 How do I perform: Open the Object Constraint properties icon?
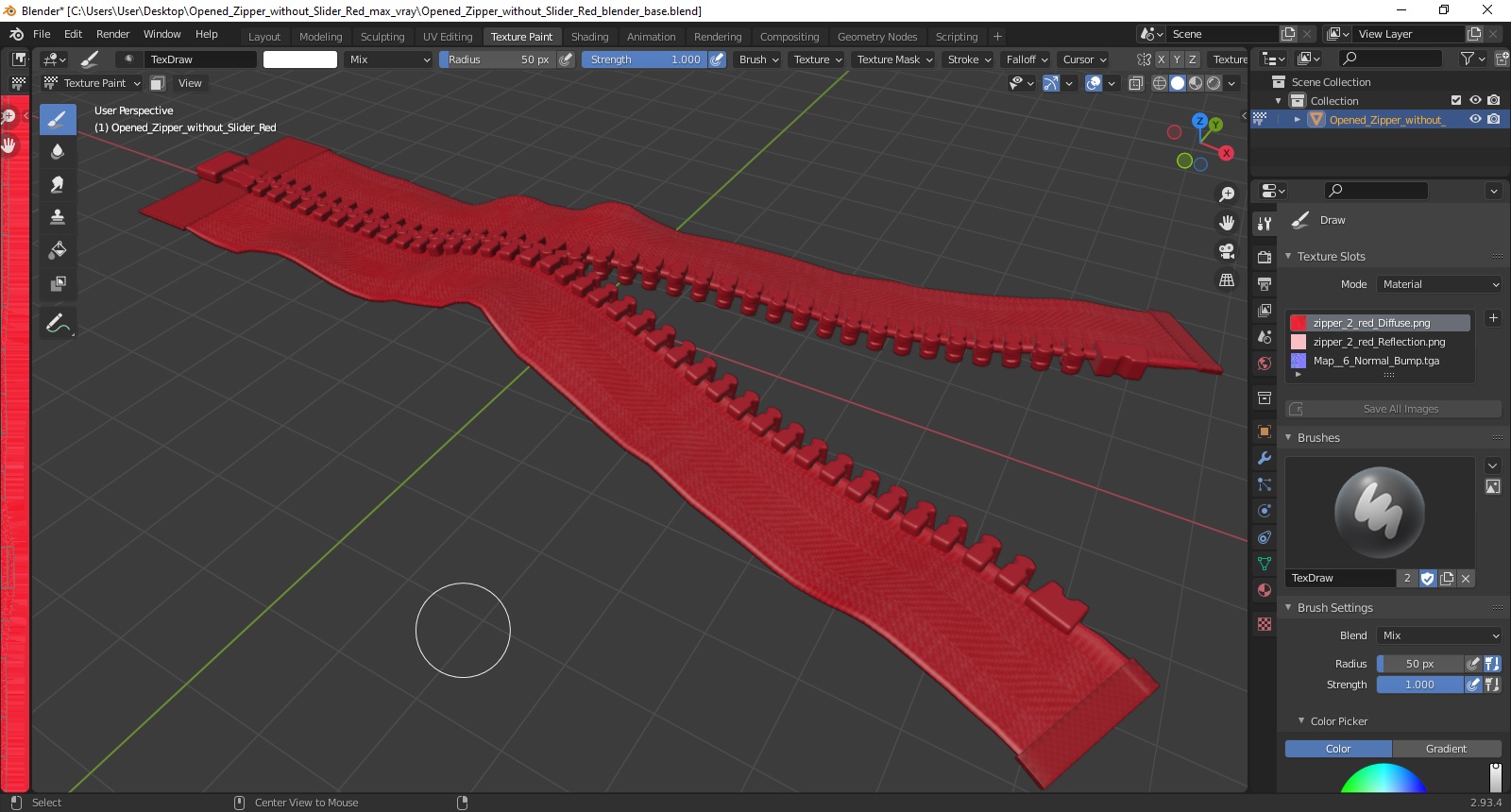[1265, 537]
